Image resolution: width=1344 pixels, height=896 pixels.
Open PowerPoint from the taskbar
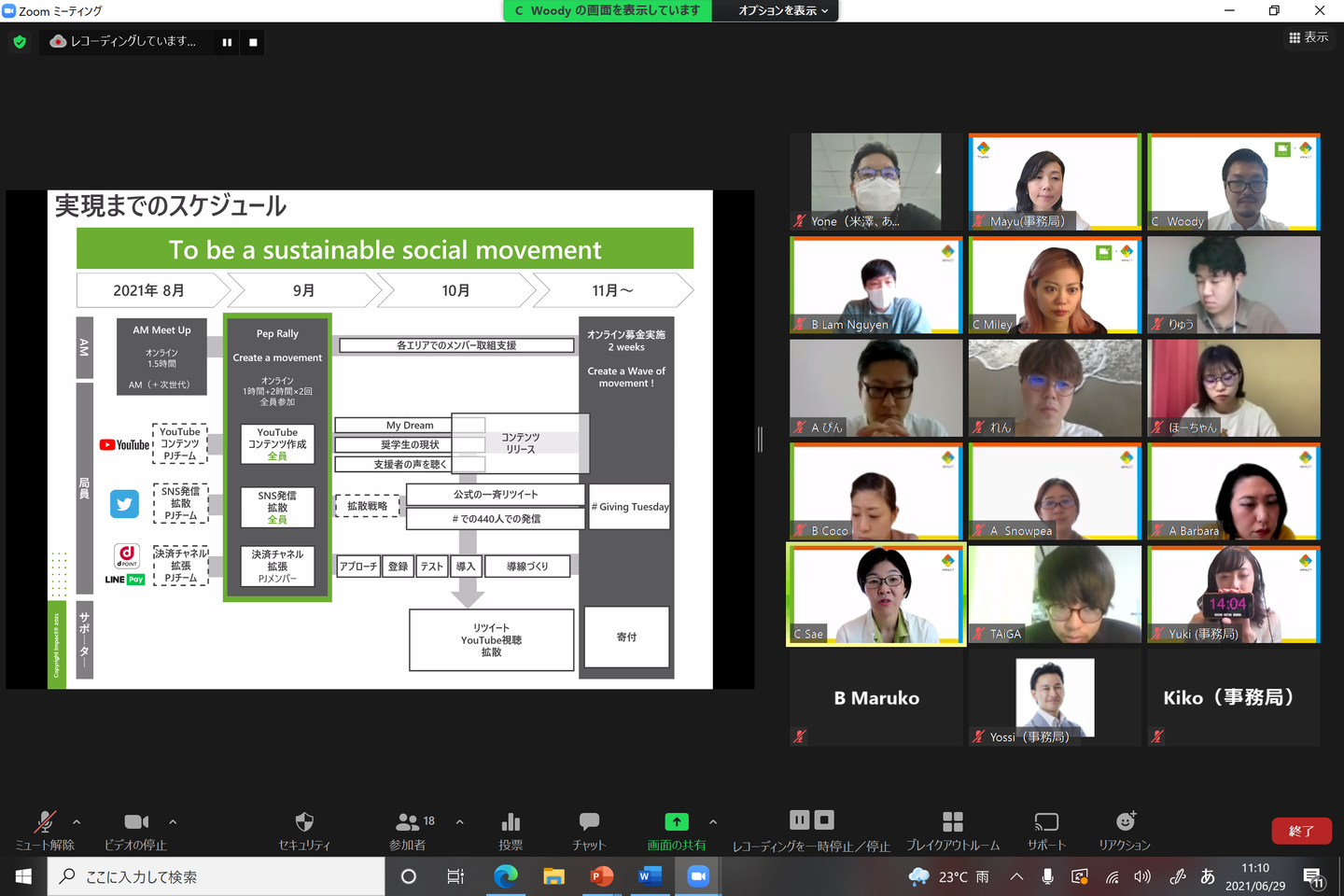[602, 876]
